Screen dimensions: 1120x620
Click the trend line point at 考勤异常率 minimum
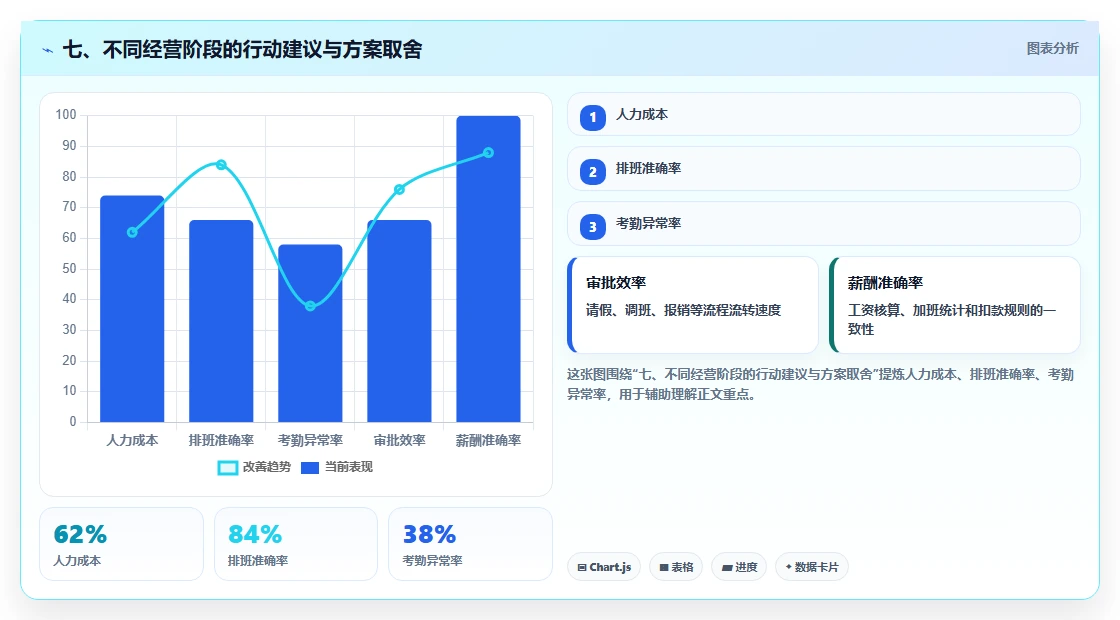[x=310, y=306]
